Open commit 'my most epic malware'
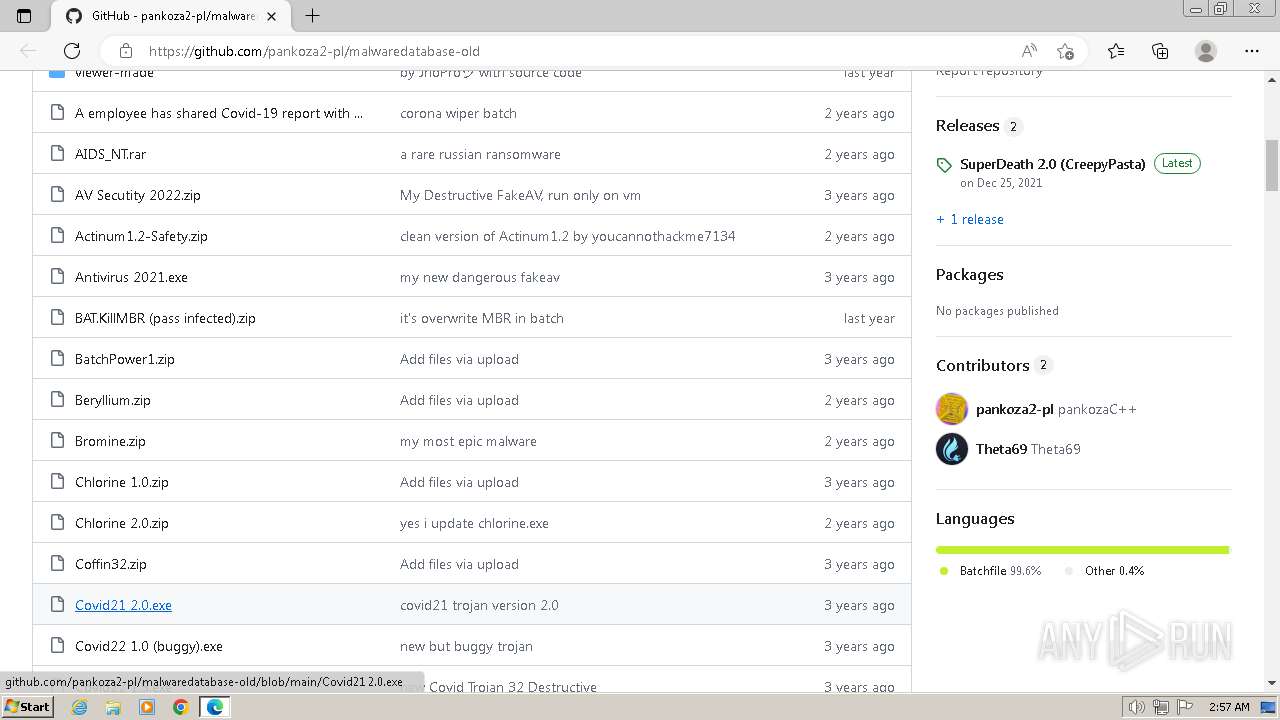The height and width of the screenshot is (720, 1280). pos(468,441)
